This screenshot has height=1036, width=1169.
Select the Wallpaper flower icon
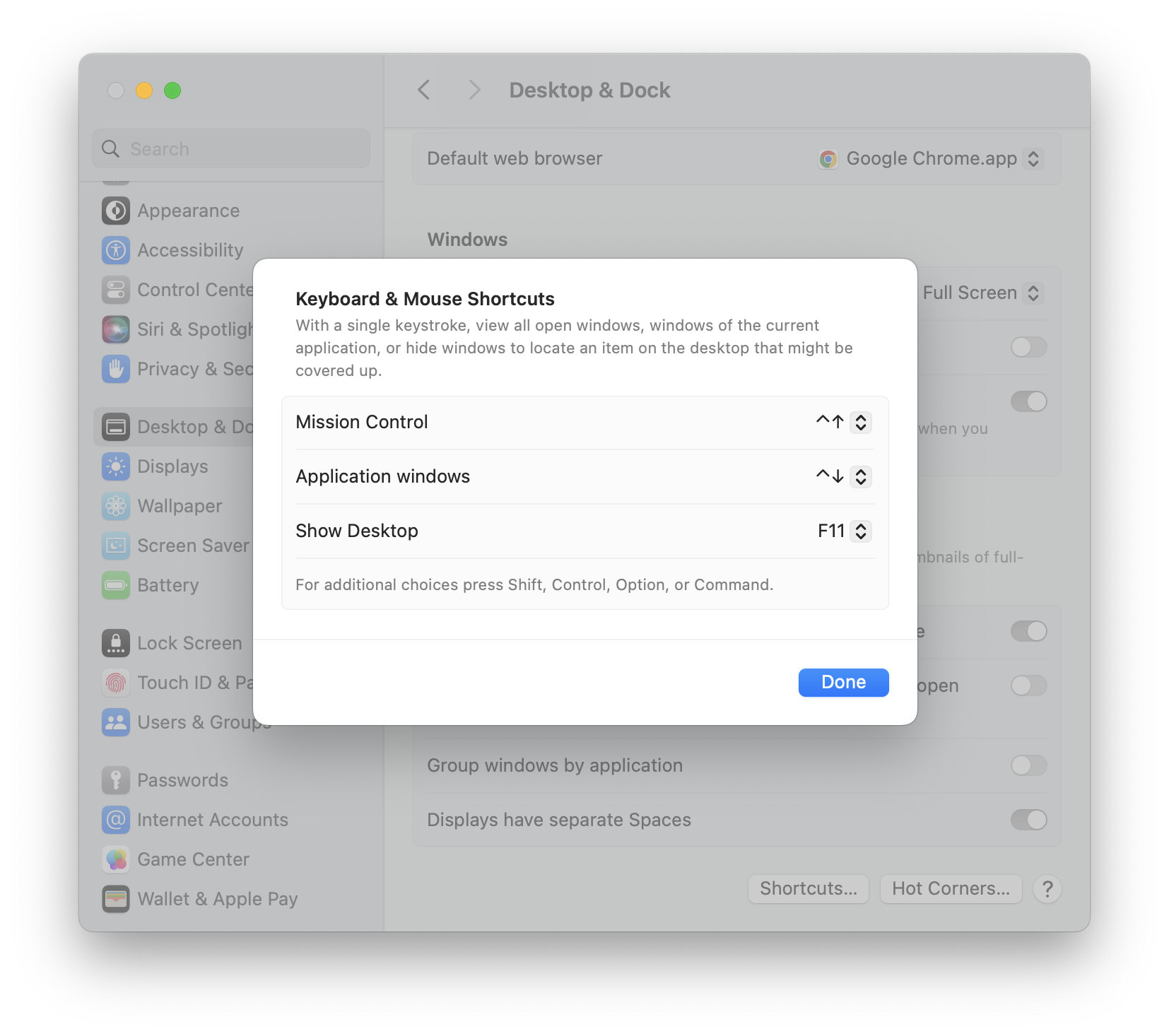116,506
